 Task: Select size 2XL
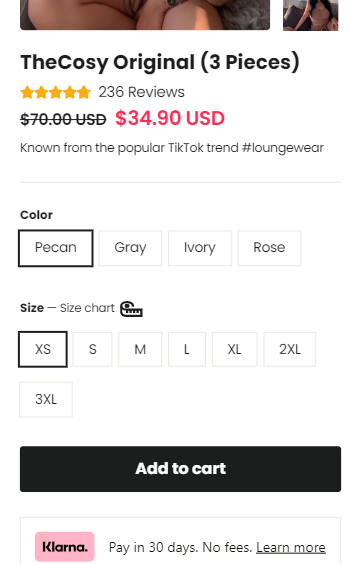point(290,349)
